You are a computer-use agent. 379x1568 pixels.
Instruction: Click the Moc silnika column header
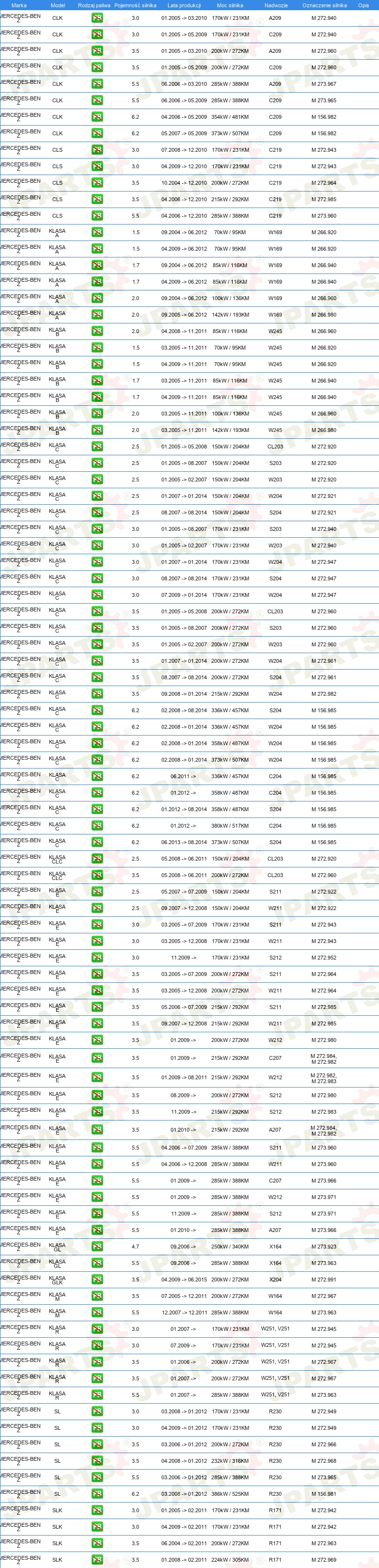coord(230,5)
